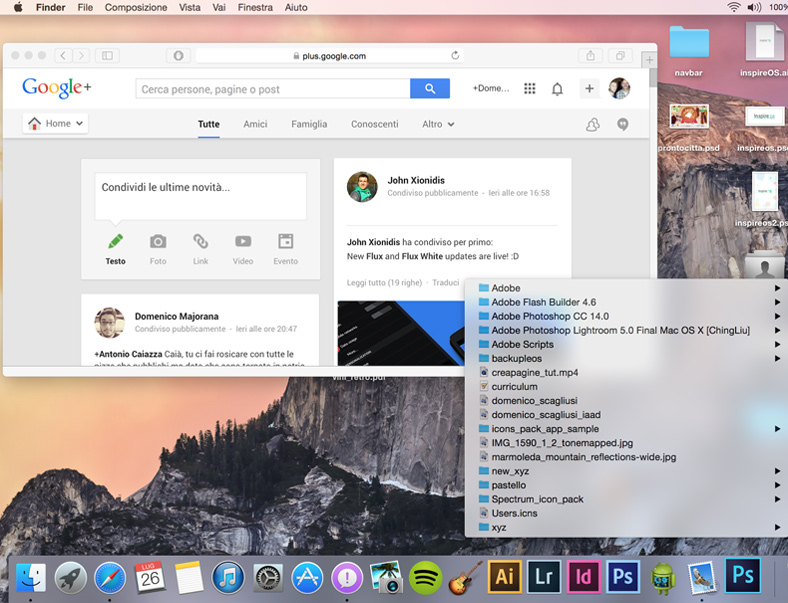Image resolution: width=788 pixels, height=603 pixels.
Task: Switch to the Amici tab
Action: pyautogui.click(x=255, y=124)
